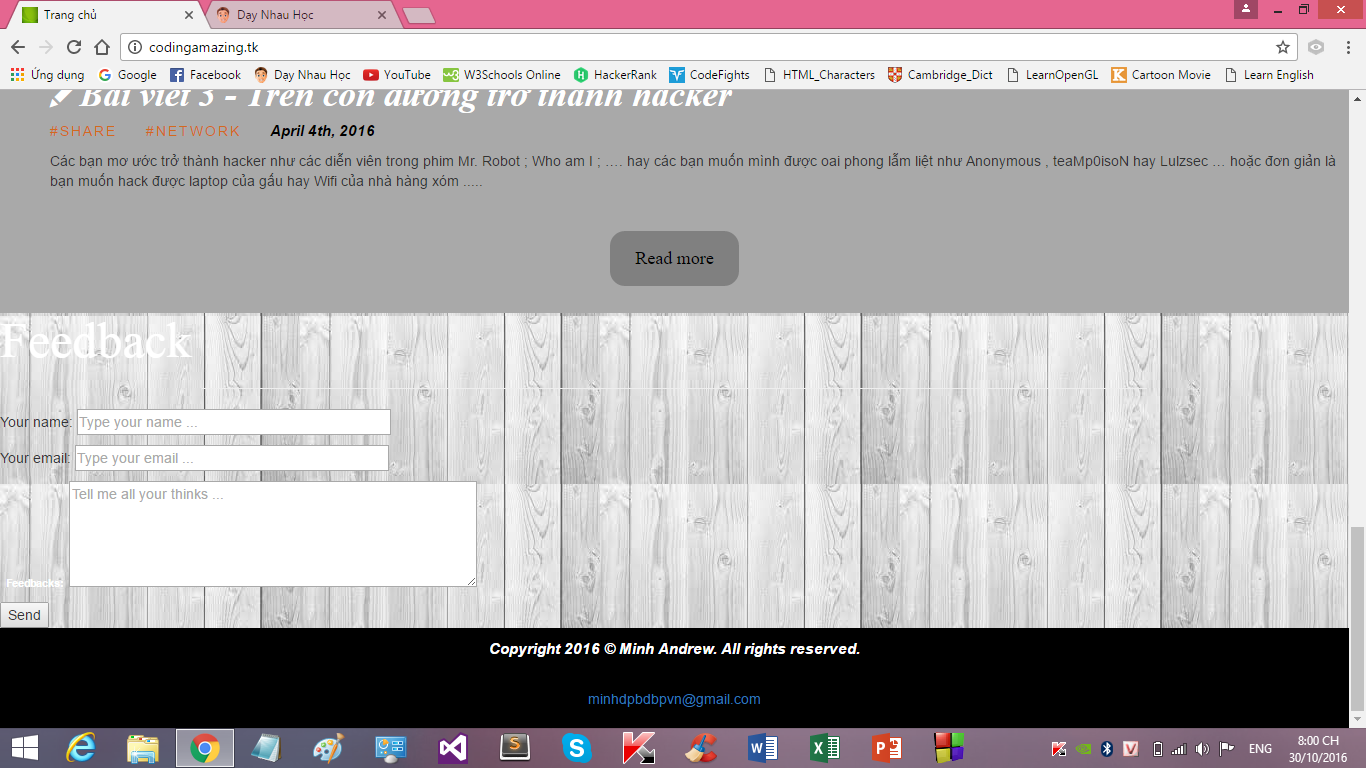
Task: Close the Trang chủ tab
Action: (190, 15)
